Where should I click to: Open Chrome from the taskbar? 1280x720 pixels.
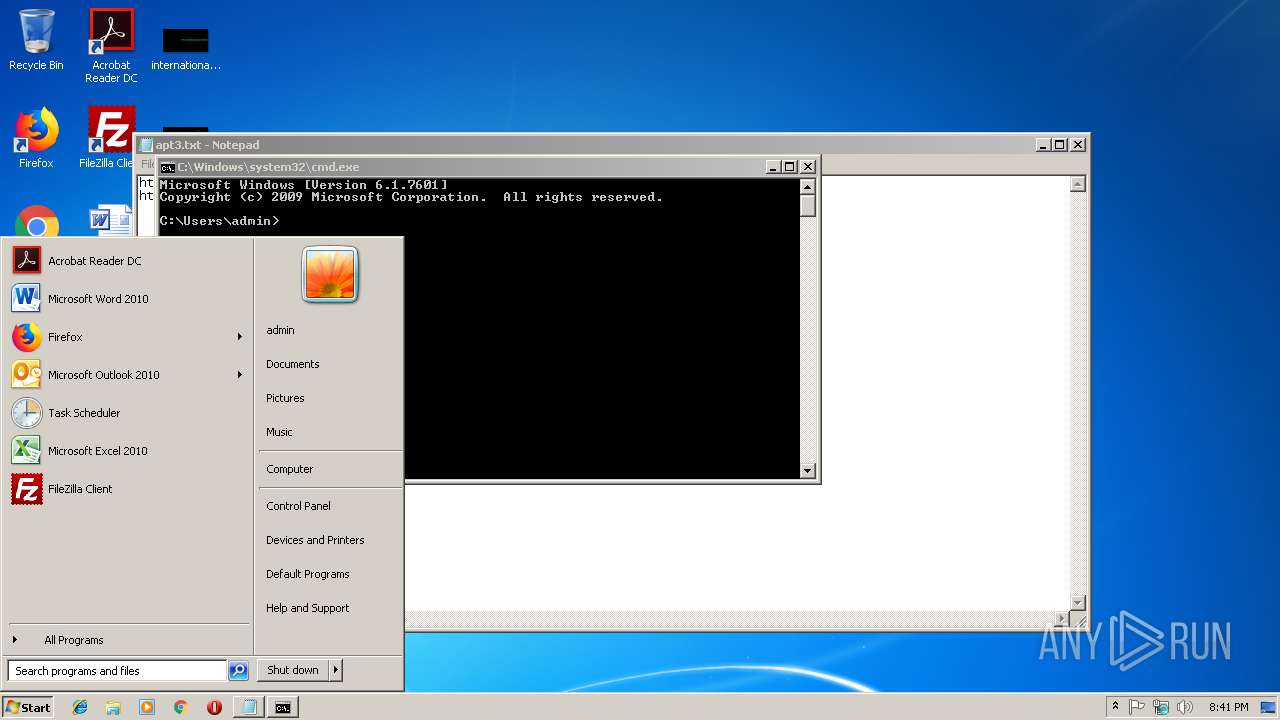point(180,707)
